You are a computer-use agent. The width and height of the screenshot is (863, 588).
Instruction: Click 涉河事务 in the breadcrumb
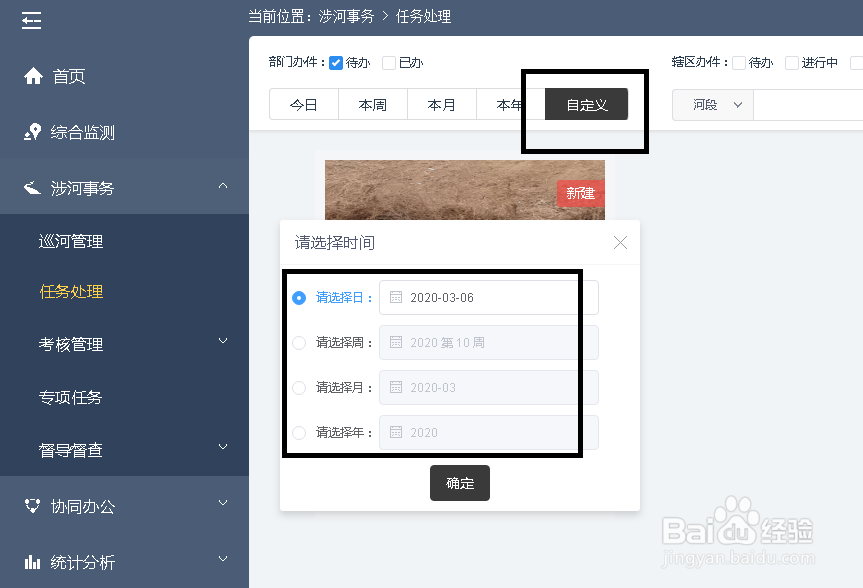click(346, 17)
